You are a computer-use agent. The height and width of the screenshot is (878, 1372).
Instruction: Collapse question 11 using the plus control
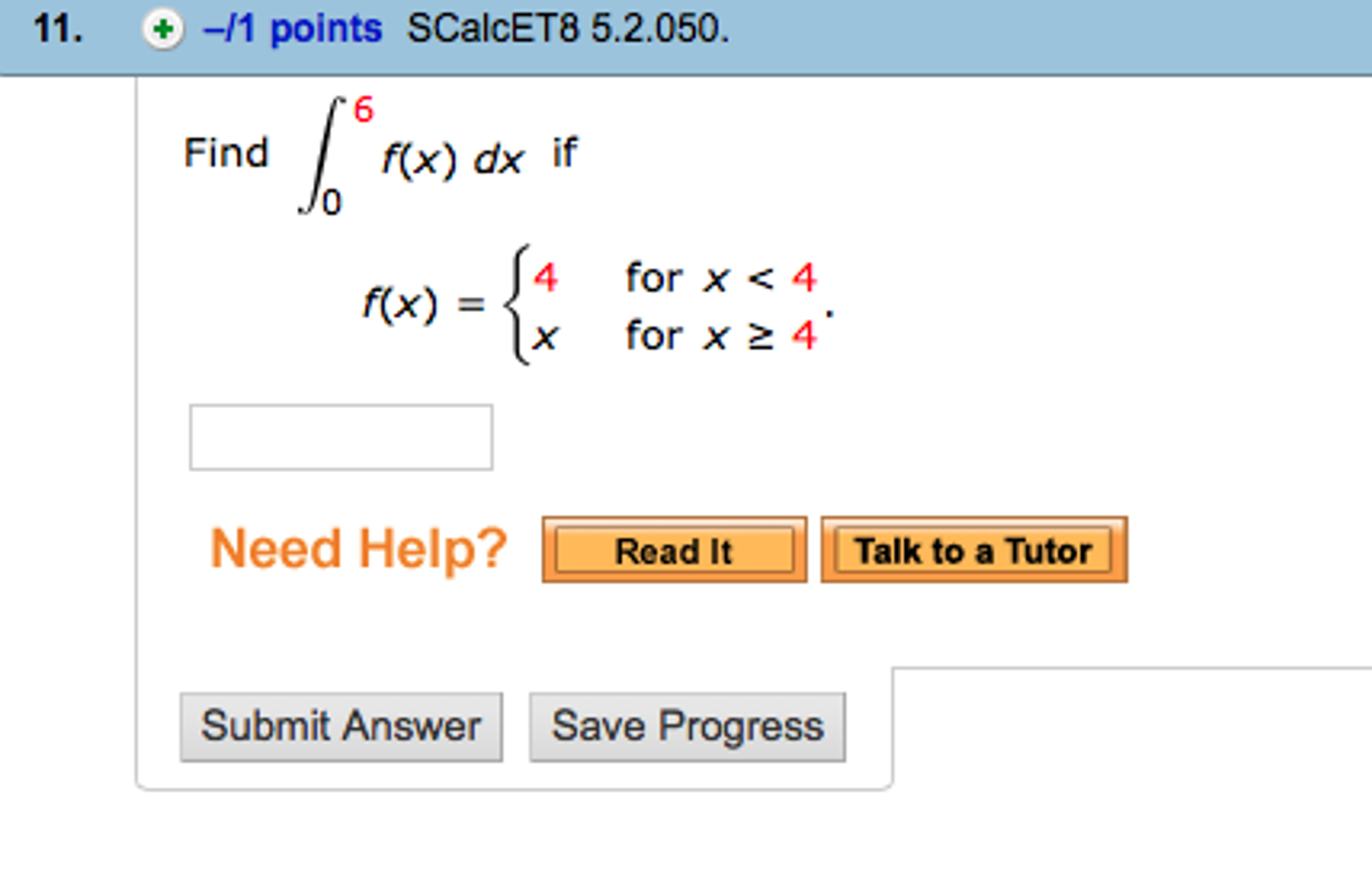163,28
